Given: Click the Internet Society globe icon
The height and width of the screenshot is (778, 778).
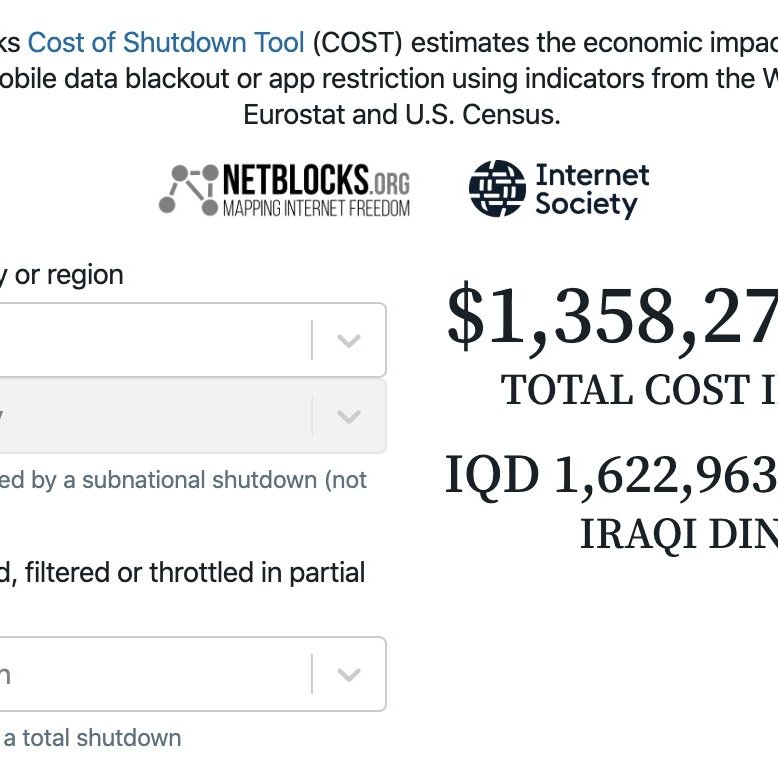Looking at the screenshot, I should click(497, 188).
